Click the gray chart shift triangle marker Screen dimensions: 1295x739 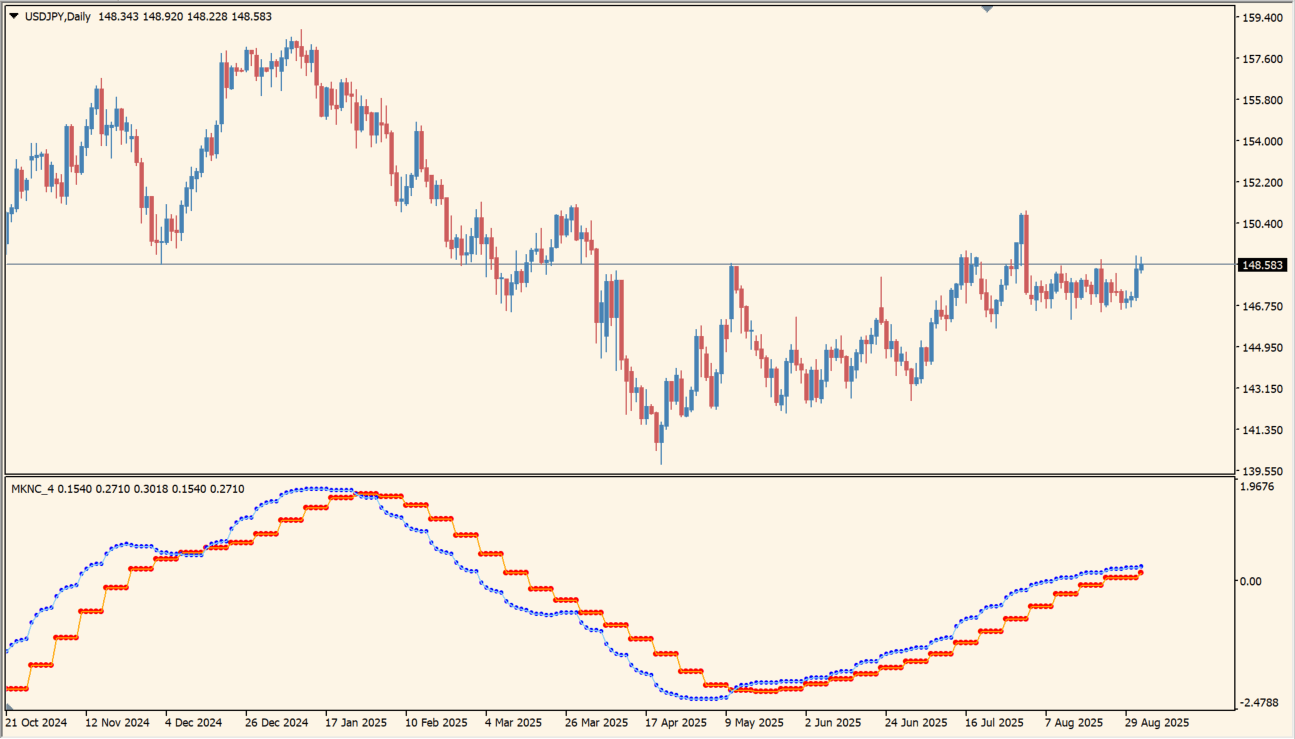[x=987, y=9]
